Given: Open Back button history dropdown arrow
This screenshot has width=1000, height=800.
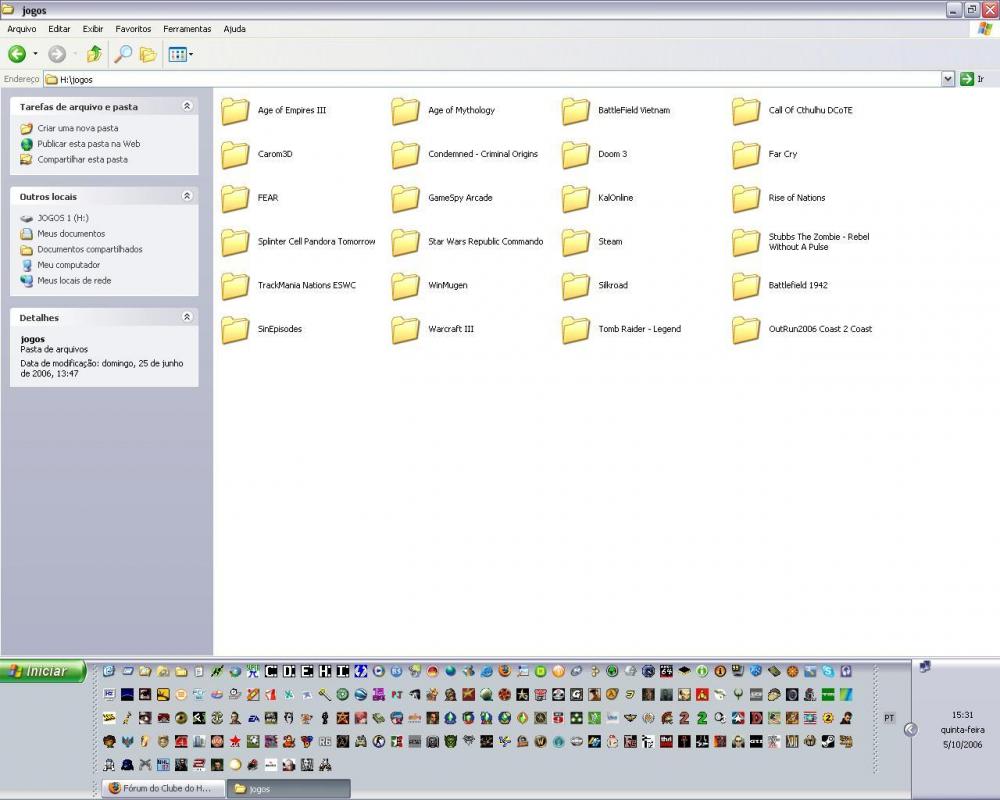Looking at the screenshot, I should 35,54.
